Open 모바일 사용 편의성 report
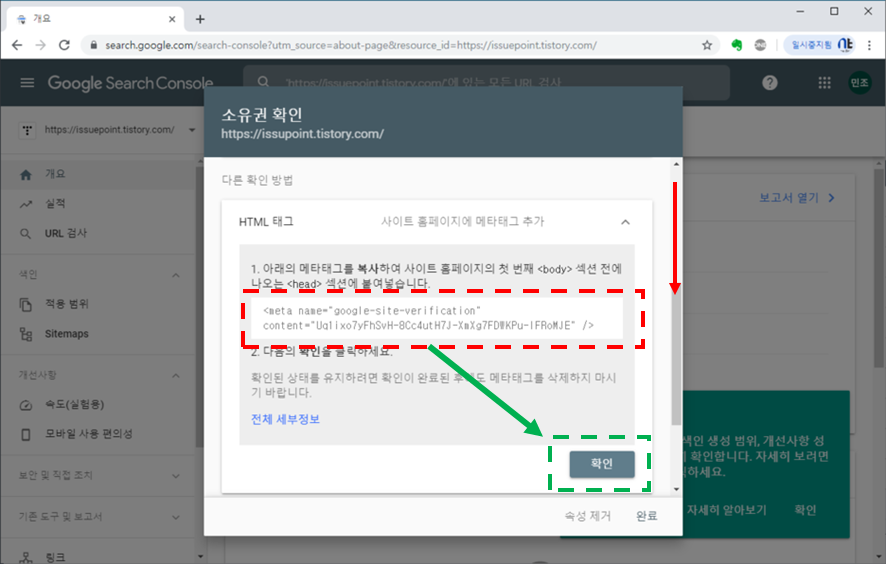This screenshot has width=886, height=564. pos(98,434)
